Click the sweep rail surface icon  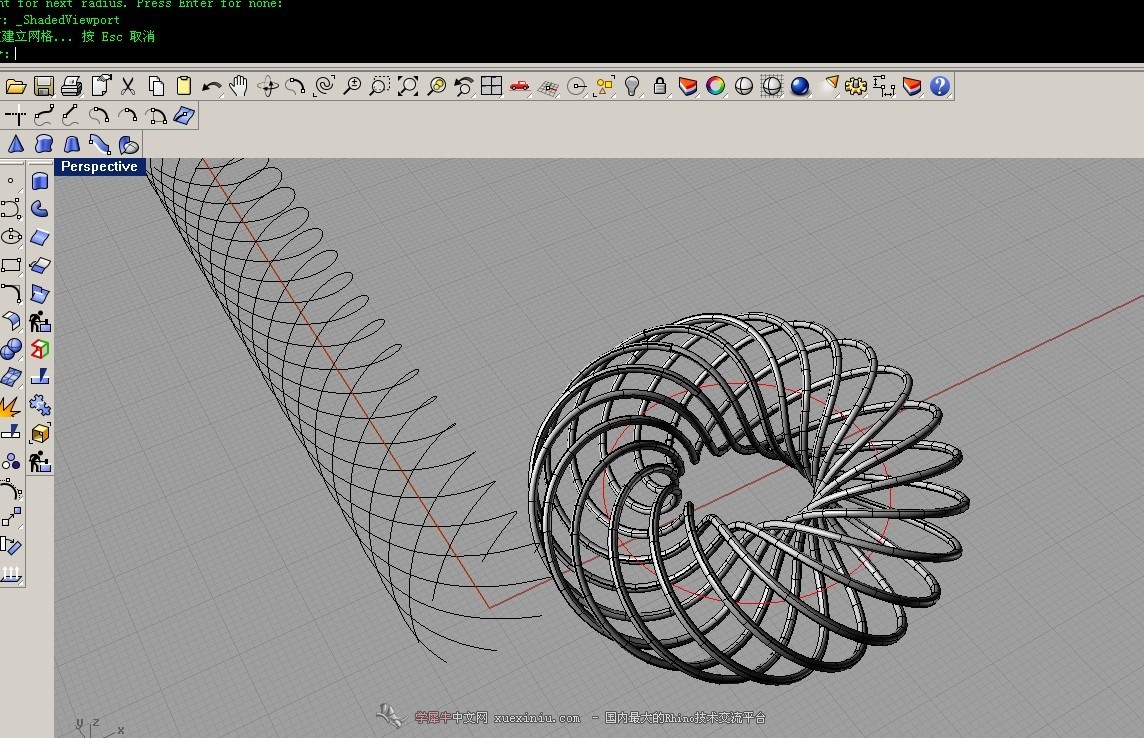coord(100,144)
